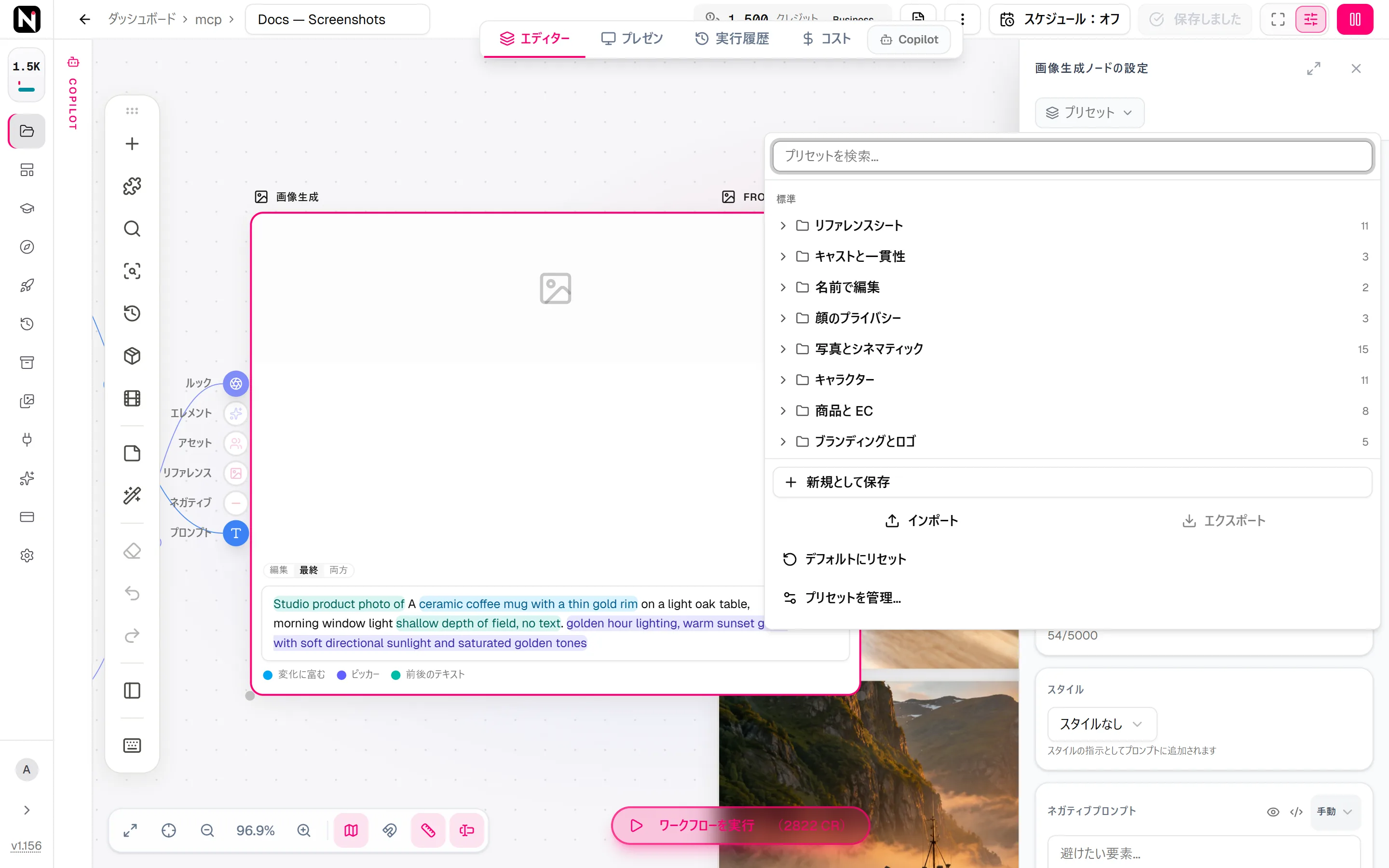Screen dimensions: 1389x868
Task: Open プリセットを管理...
Action: point(1072,597)
